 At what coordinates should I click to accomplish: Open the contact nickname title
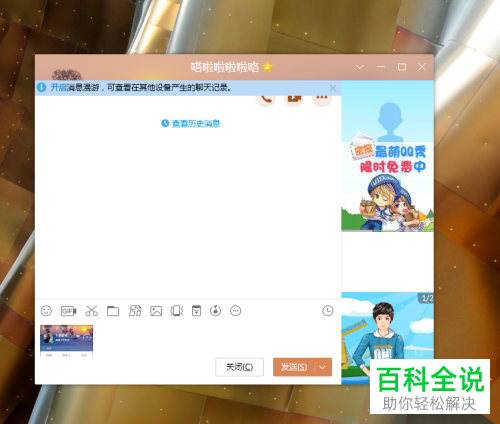coord(225,67)
